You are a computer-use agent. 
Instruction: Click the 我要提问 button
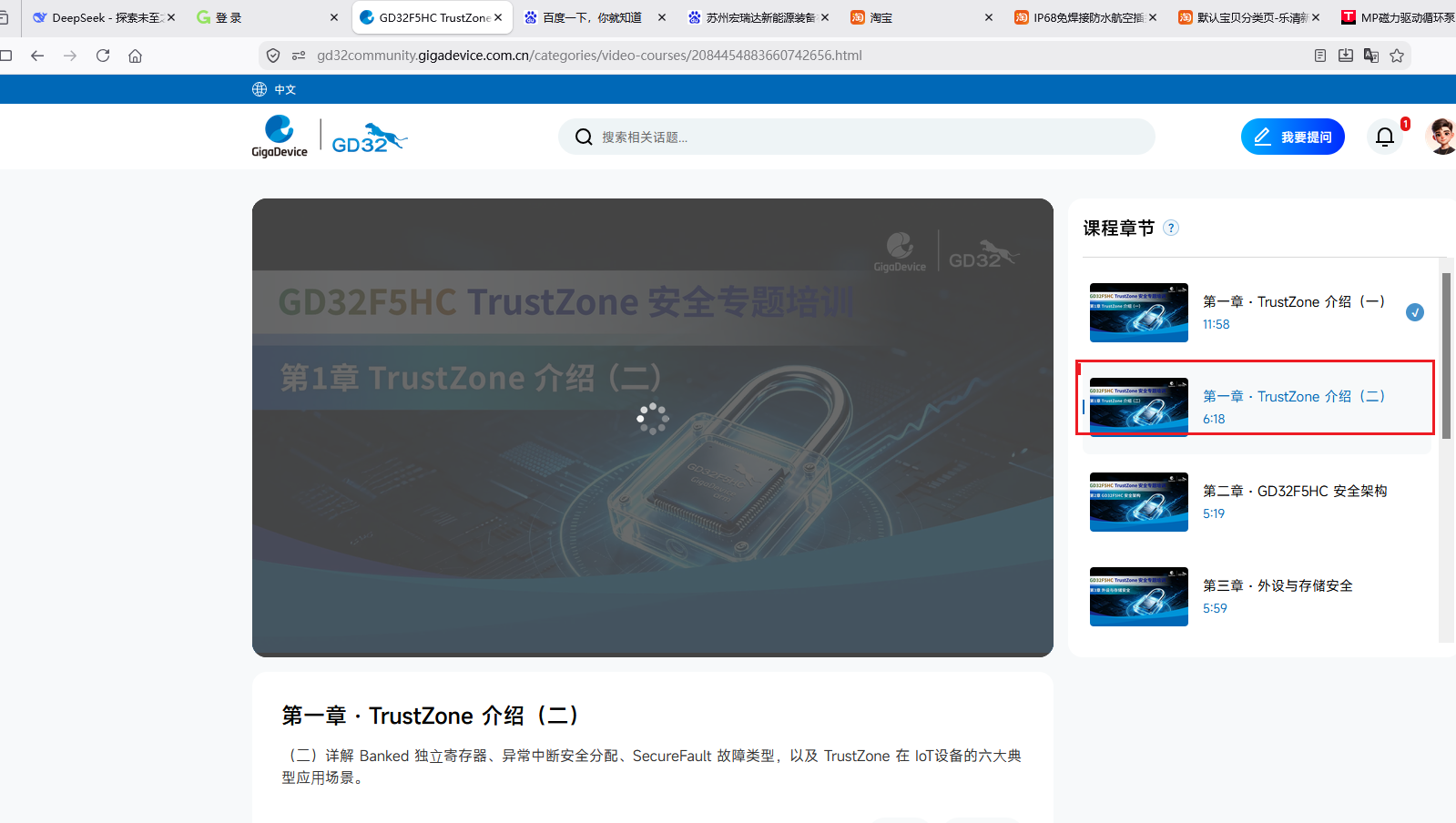1293,137
